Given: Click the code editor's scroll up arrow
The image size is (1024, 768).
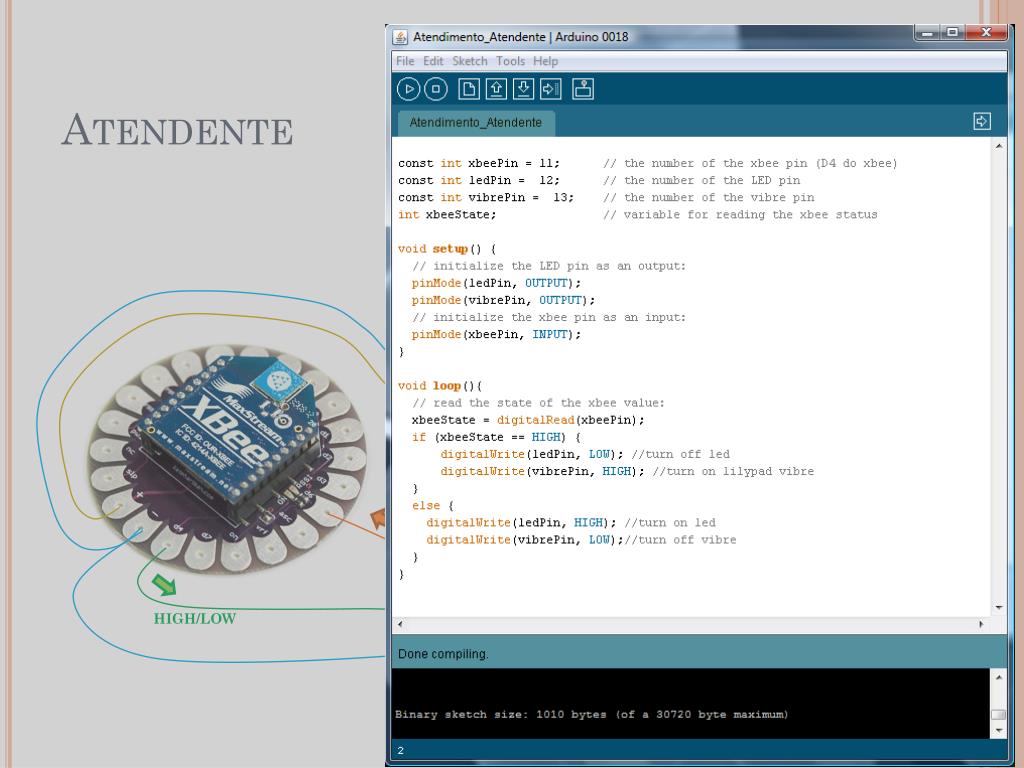Looking at the screenshot, I should tap(999, 146).
